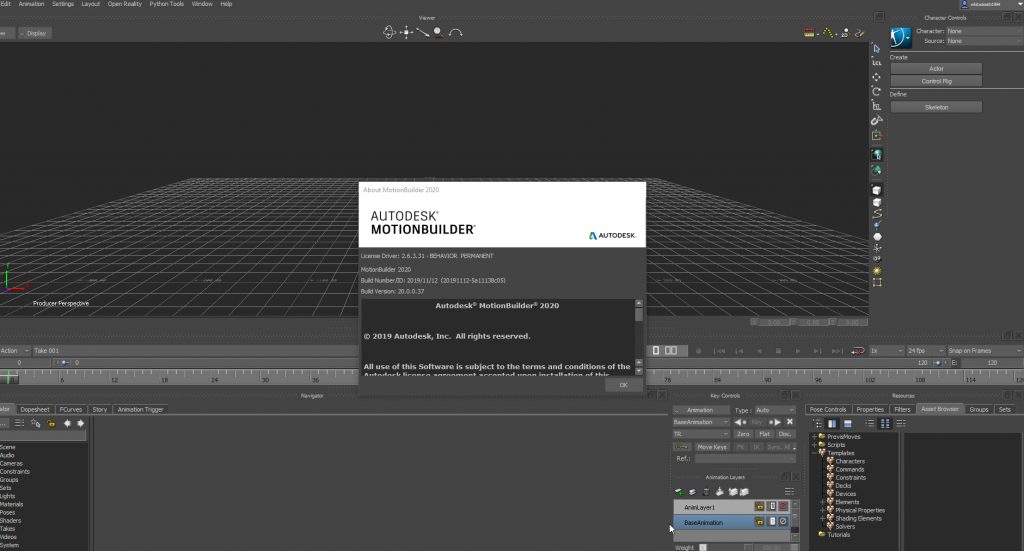Click the Move Keys button
Image resolution: width=1024 pixels, height=551 pixels.
(712, 447)
